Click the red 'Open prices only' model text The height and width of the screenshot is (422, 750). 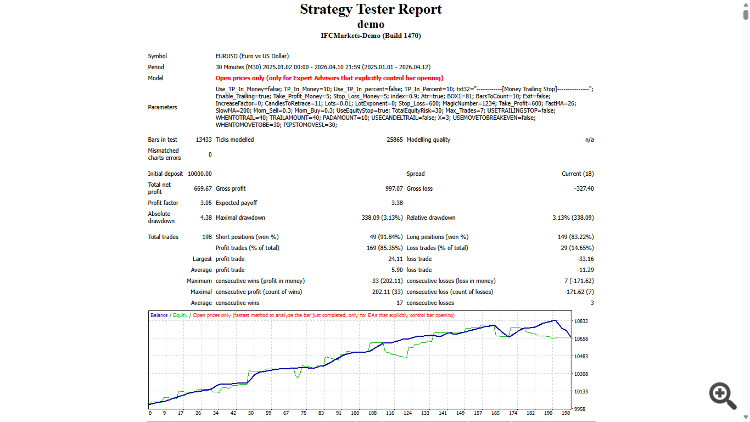(x=329, y=78)
